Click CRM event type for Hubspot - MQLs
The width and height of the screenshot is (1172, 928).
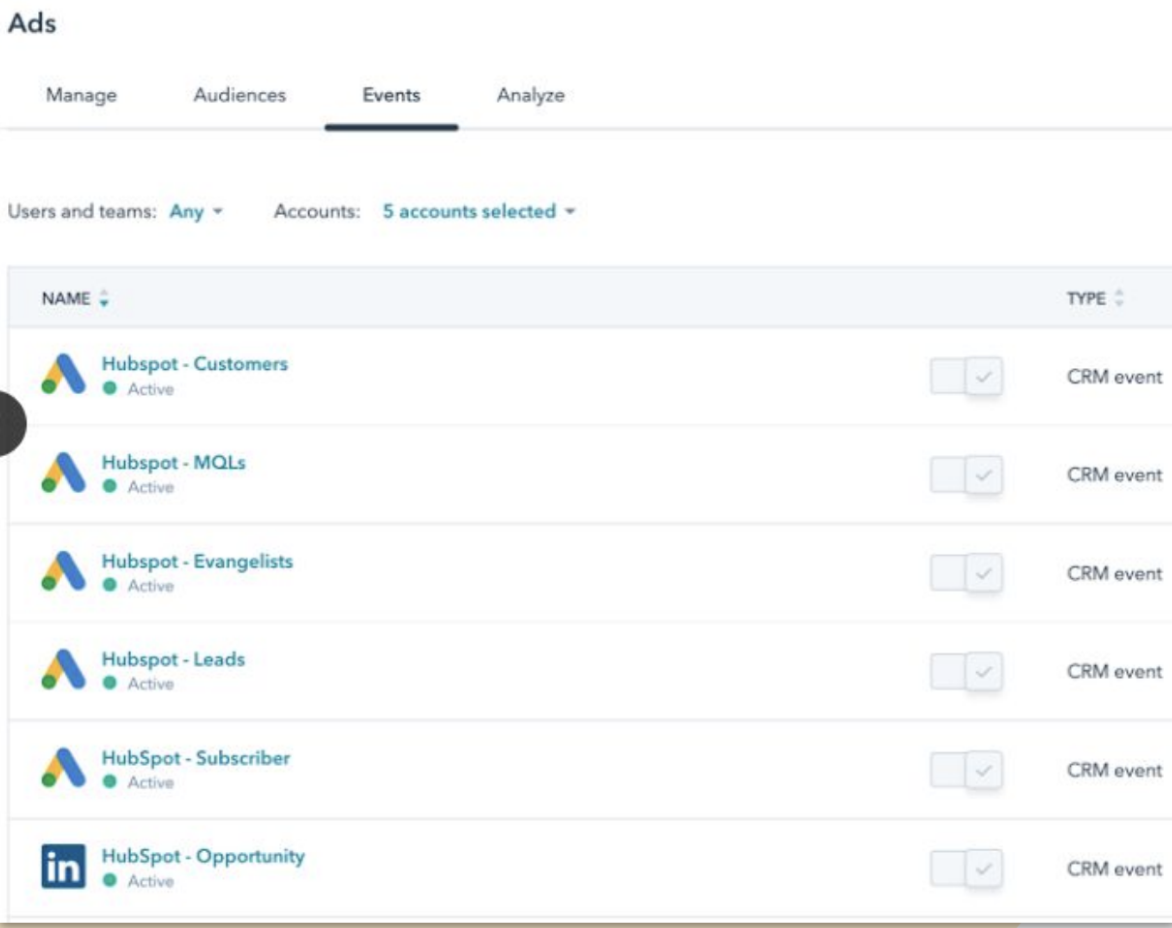1114,474
